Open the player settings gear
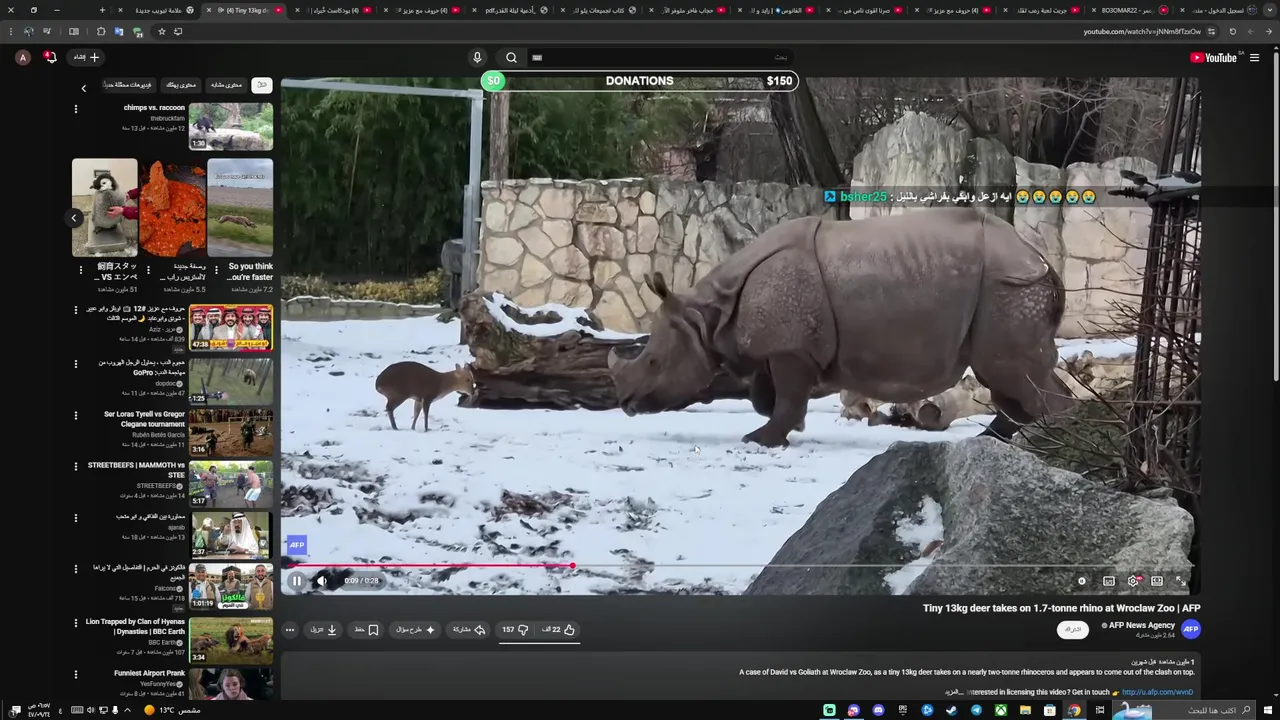The height and width of the screenshot is (720, 1280). click(1133, 581)
